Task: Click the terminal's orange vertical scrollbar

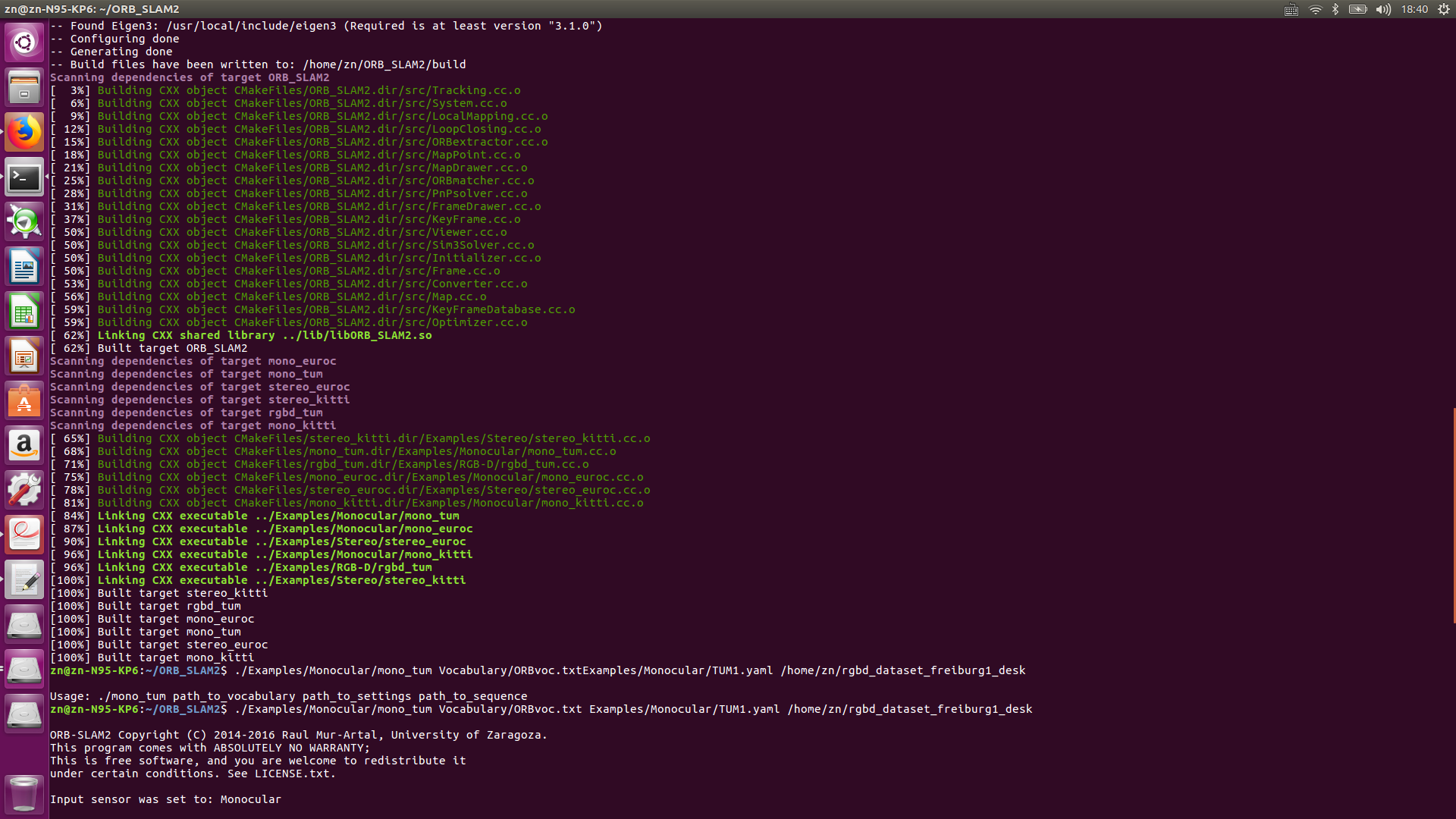Action: click(1454, 516)
